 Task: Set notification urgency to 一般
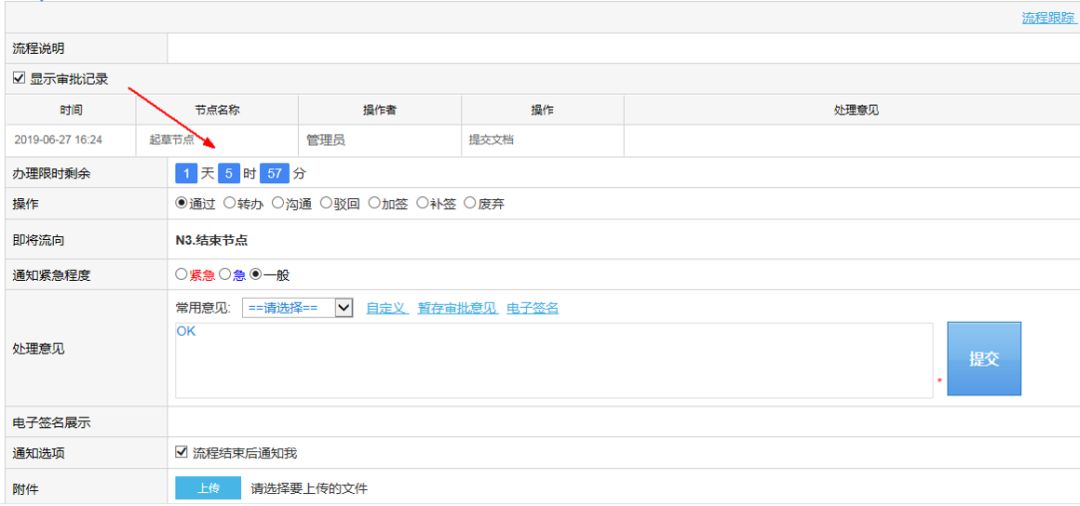[x=256, y=274]
